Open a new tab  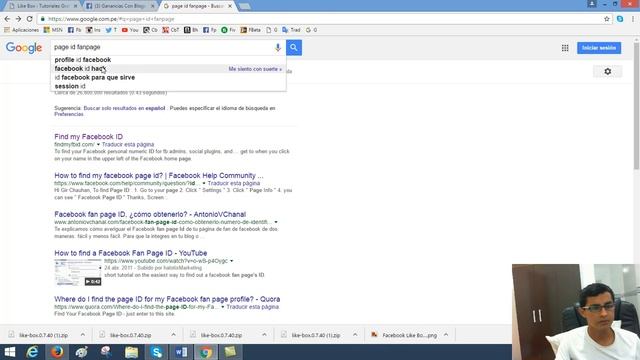(244, 7)
